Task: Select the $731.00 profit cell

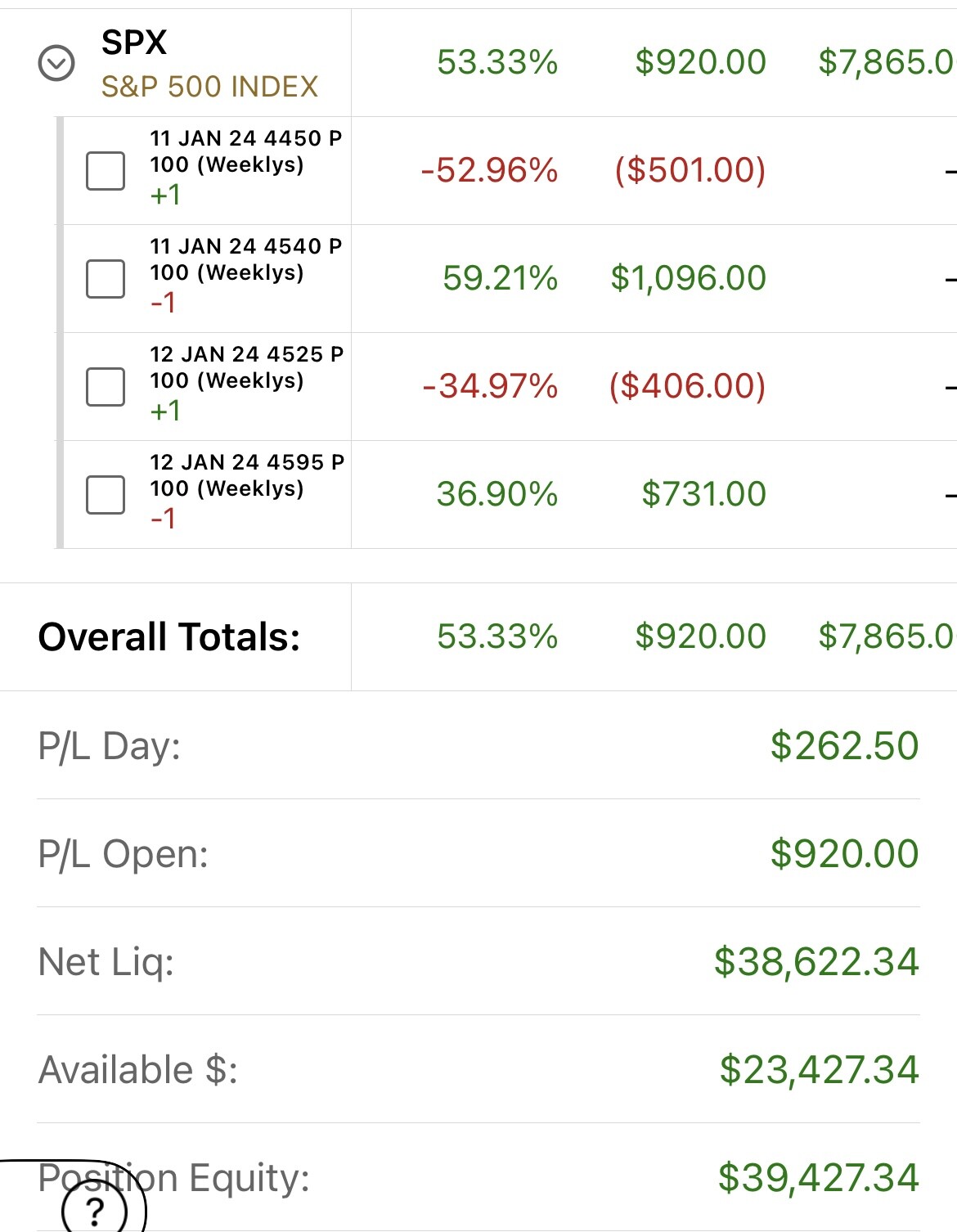Action: coord(703,494)
